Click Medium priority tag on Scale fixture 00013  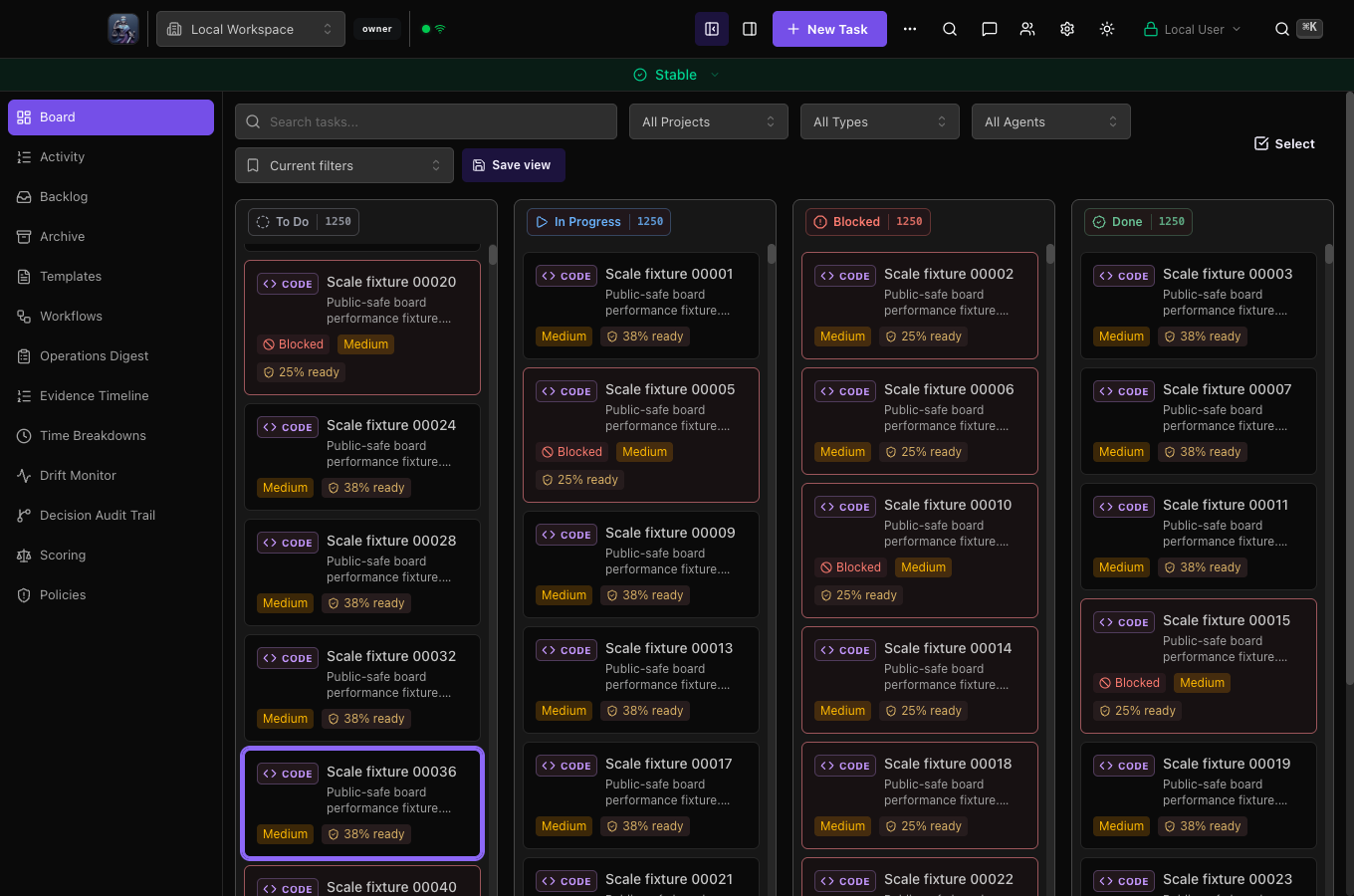coord(564,711)
